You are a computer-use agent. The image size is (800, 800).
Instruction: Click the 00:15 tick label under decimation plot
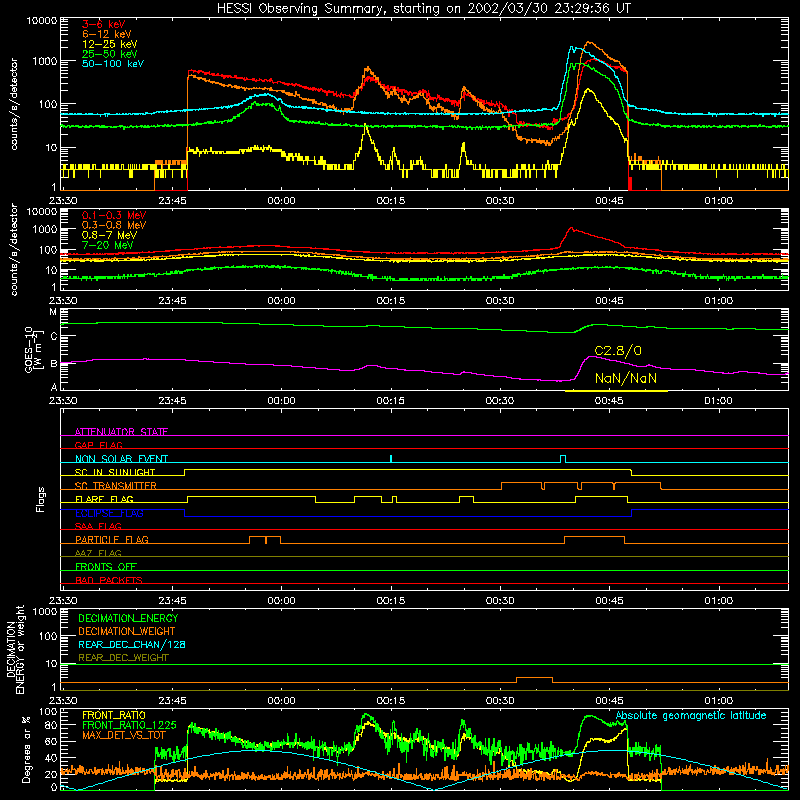pos(390,701)
